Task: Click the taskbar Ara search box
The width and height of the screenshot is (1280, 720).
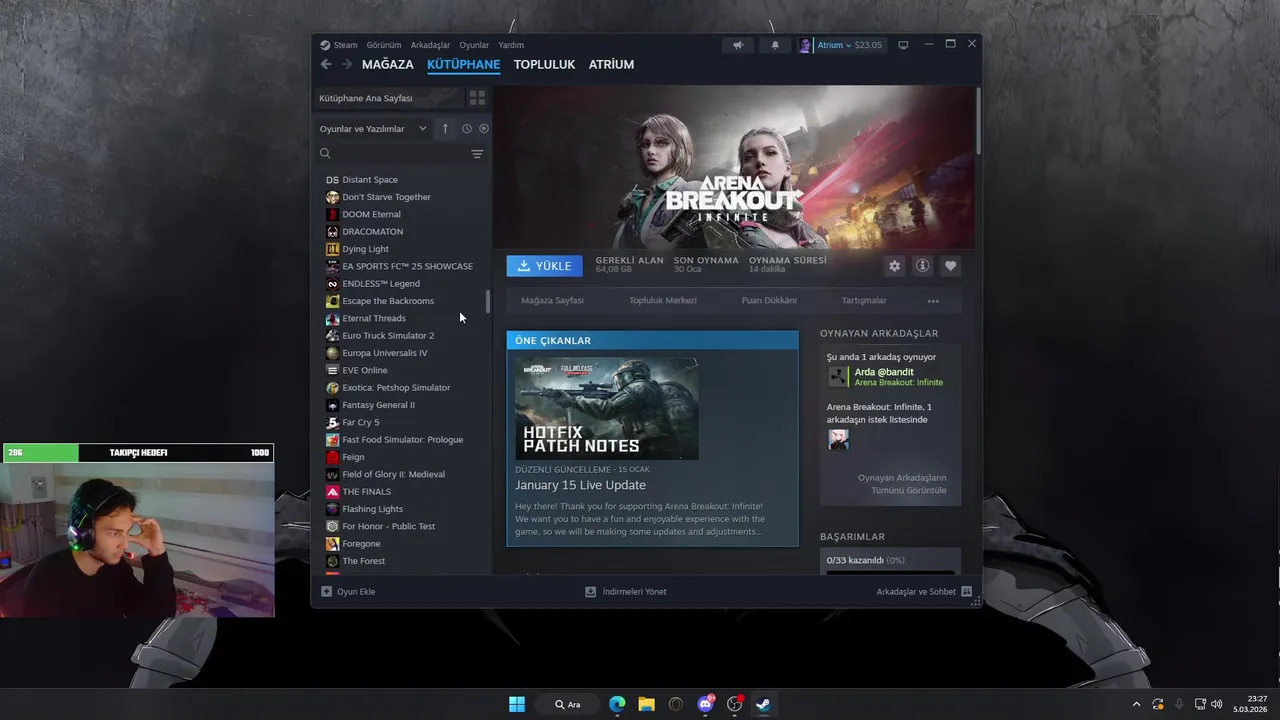Action: pos(567,704)
